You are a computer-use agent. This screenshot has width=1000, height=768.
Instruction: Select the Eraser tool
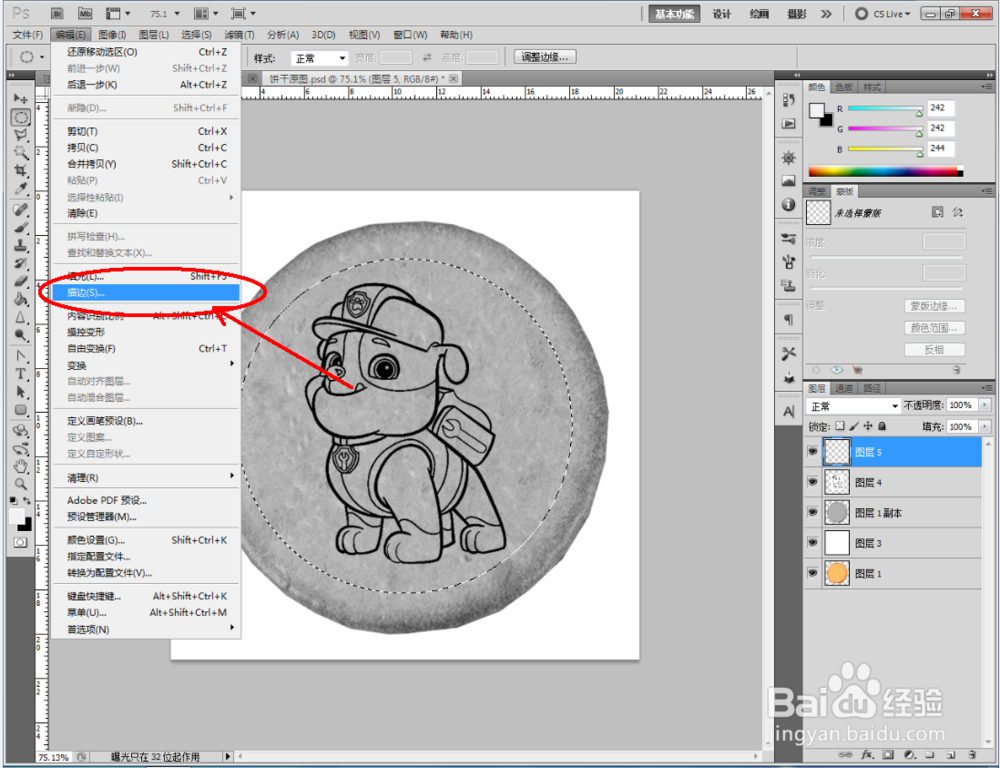[20, 281]
